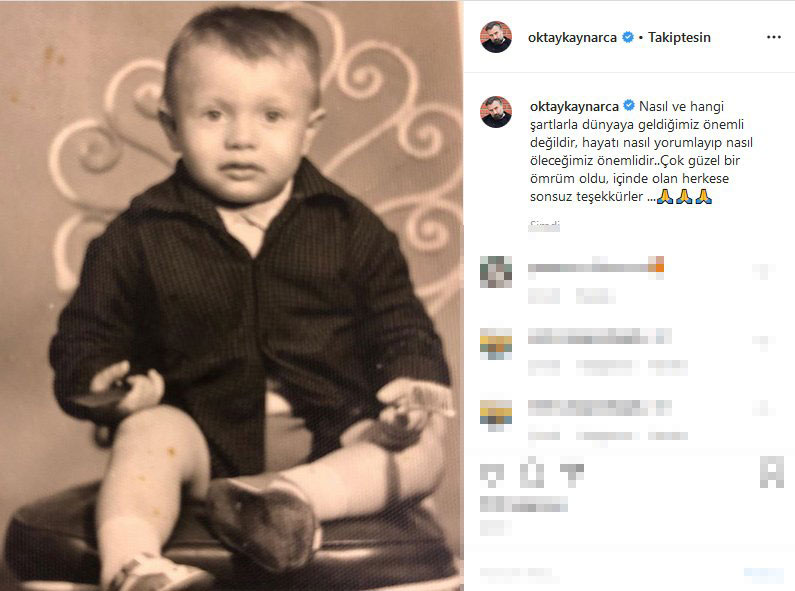
Task: Click the blue post button beside comment field
Action: pyautogui.click(x=764, y=574)
